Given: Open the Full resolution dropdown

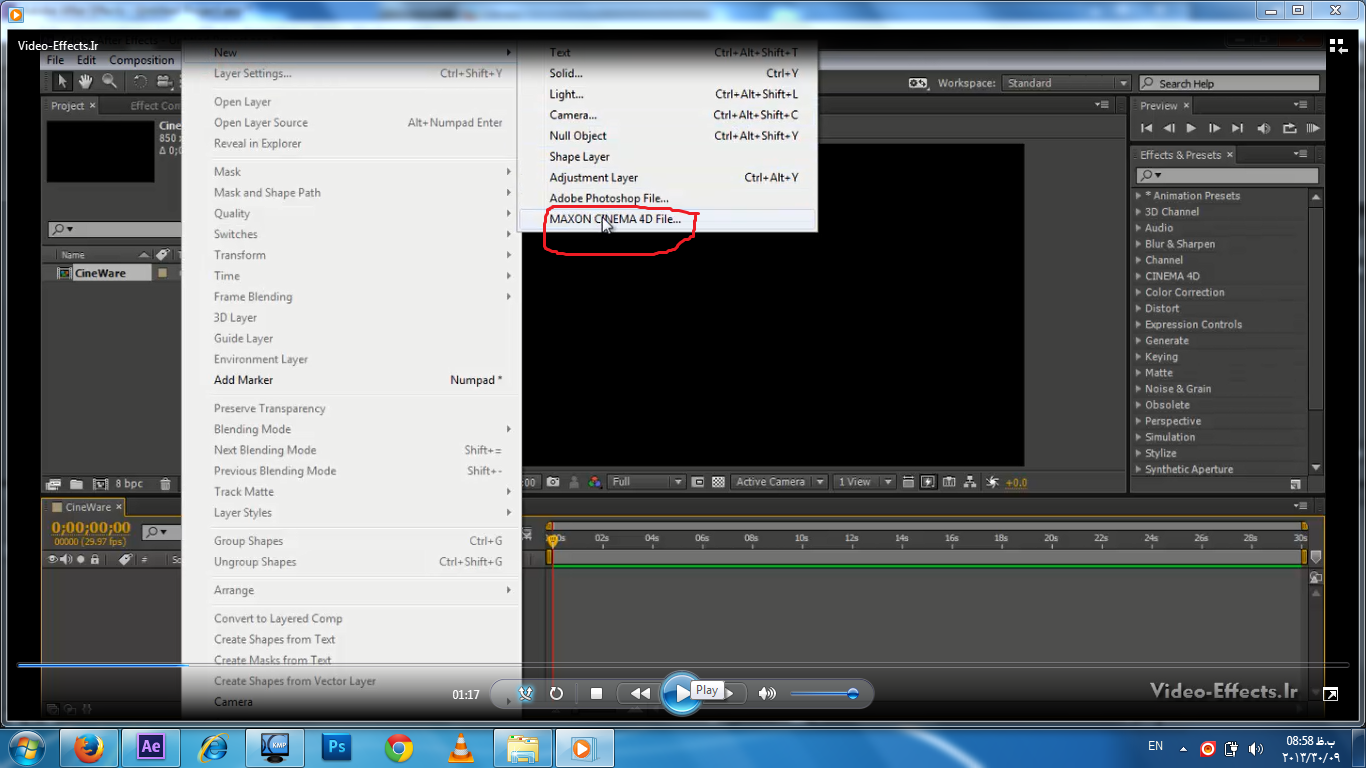Looking at the screenshot, I should [x=647, y=482].
